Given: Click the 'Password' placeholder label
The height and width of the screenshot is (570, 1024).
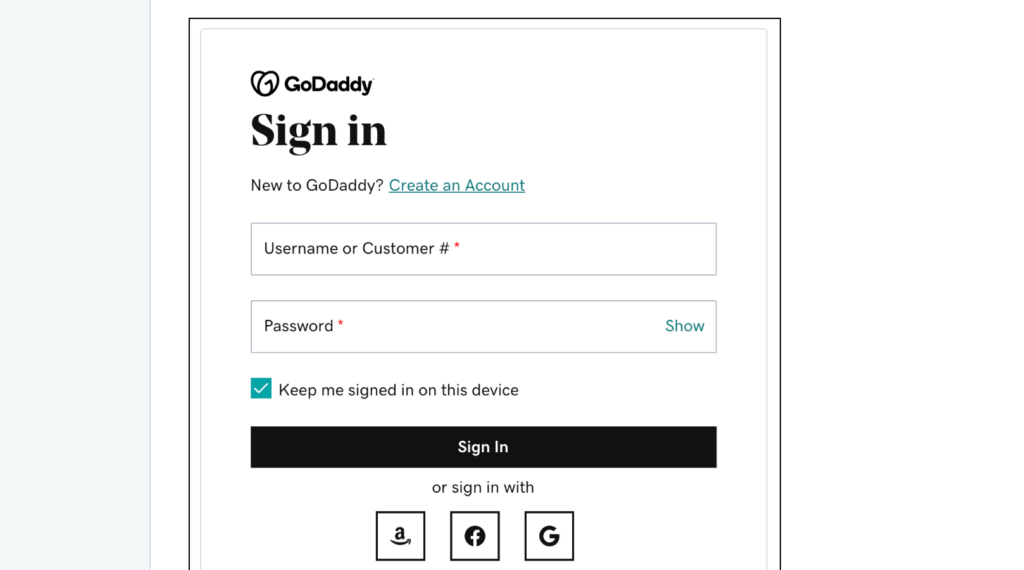Looking at the screenshot, I should point(298,326).
